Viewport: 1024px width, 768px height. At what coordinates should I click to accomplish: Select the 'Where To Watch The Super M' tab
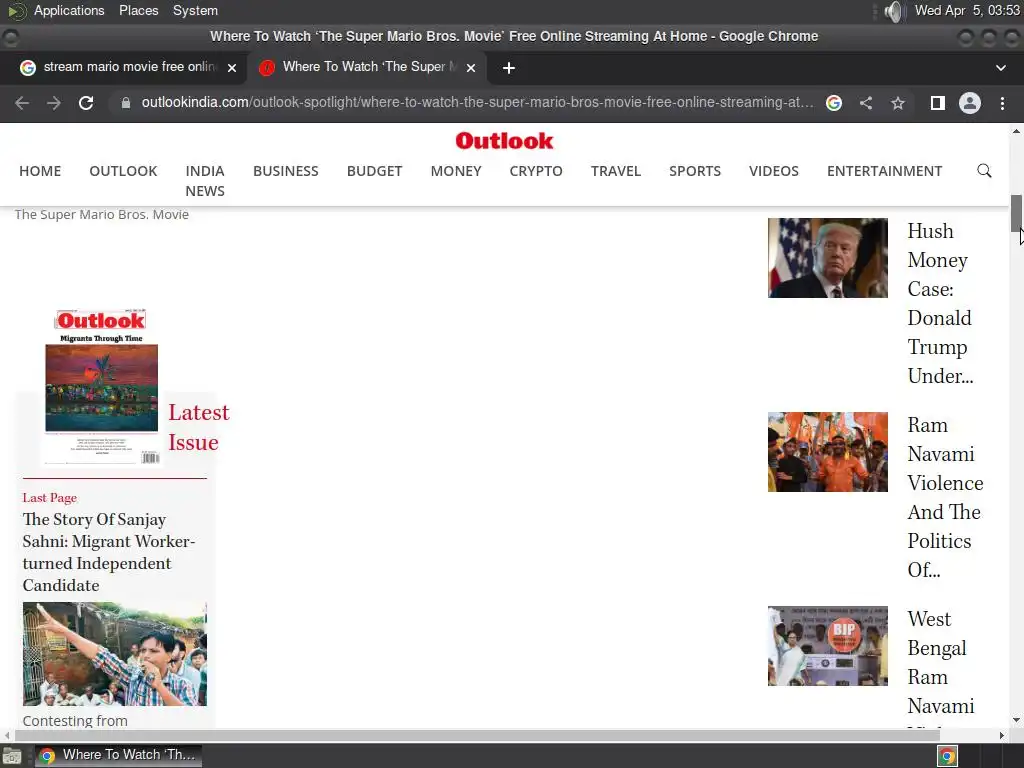tap(367, 68)
